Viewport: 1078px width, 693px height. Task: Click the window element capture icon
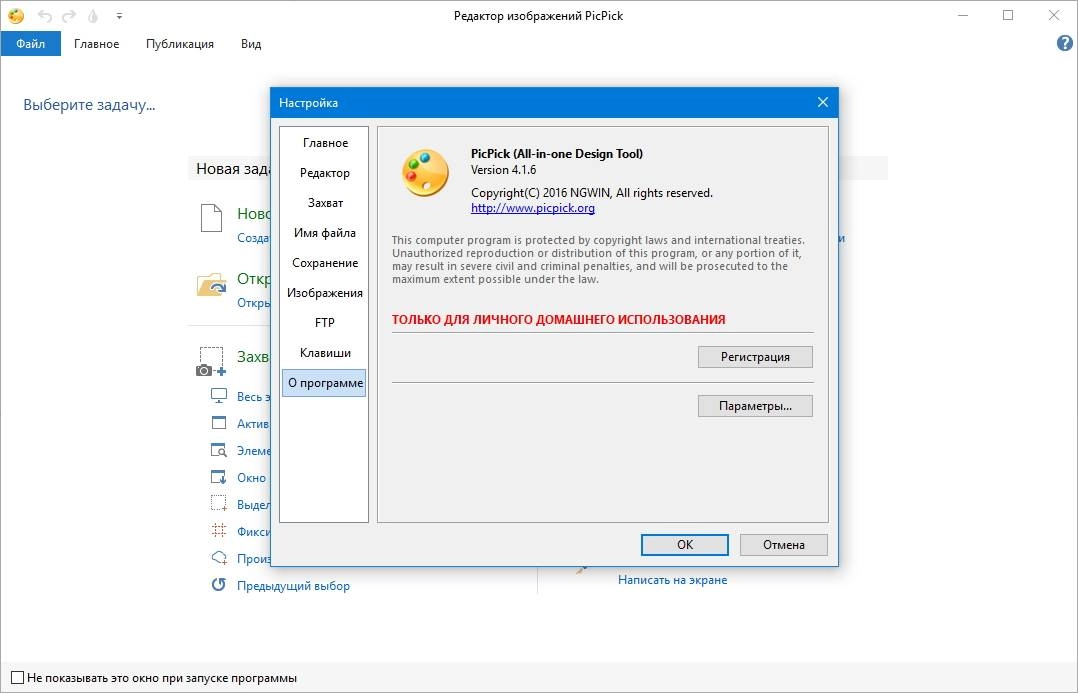click(219, 450)
